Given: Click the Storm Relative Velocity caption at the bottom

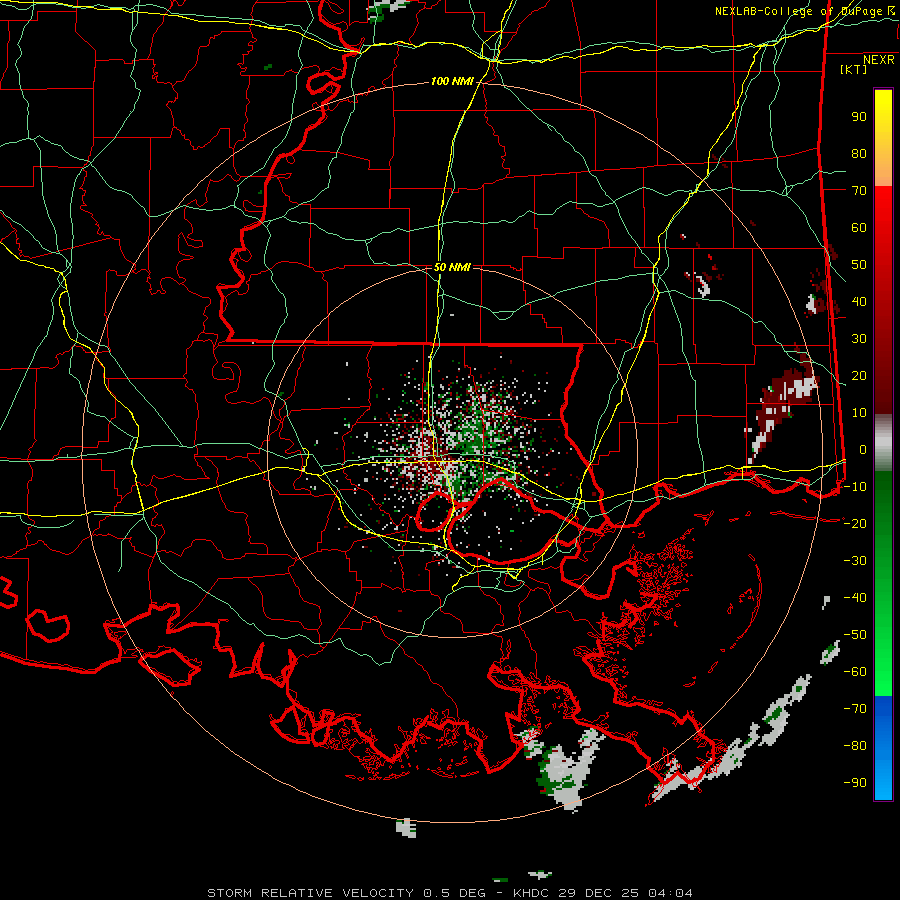Looking at the screenshot, I should click(x=449, y=893).
